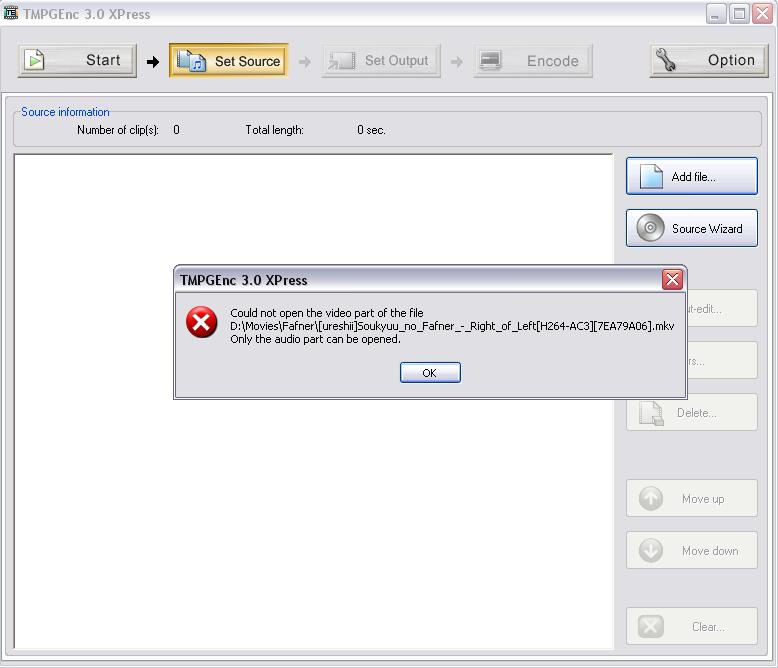Screen dimensions: 778x668
Task: Open the Set Output step
Action: click(x=381, y=61)
